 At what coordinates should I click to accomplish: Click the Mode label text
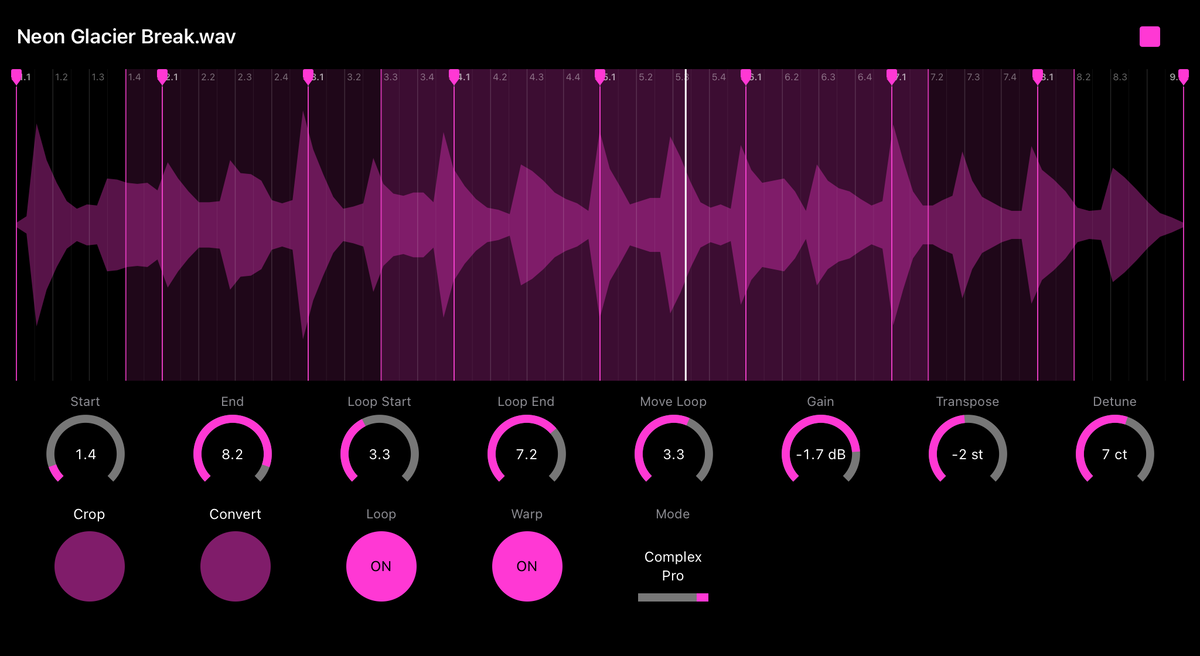(x=673, y=514)
